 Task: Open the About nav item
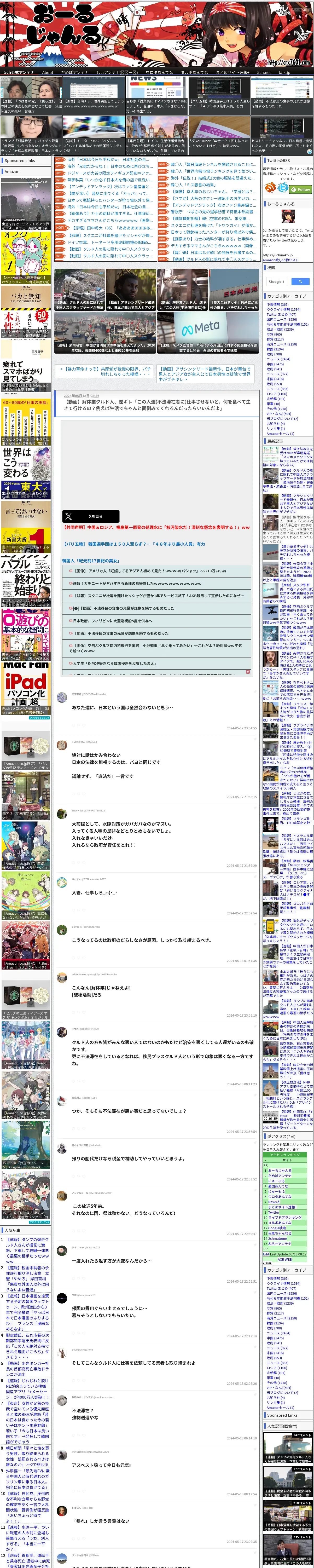coord(48,72)
